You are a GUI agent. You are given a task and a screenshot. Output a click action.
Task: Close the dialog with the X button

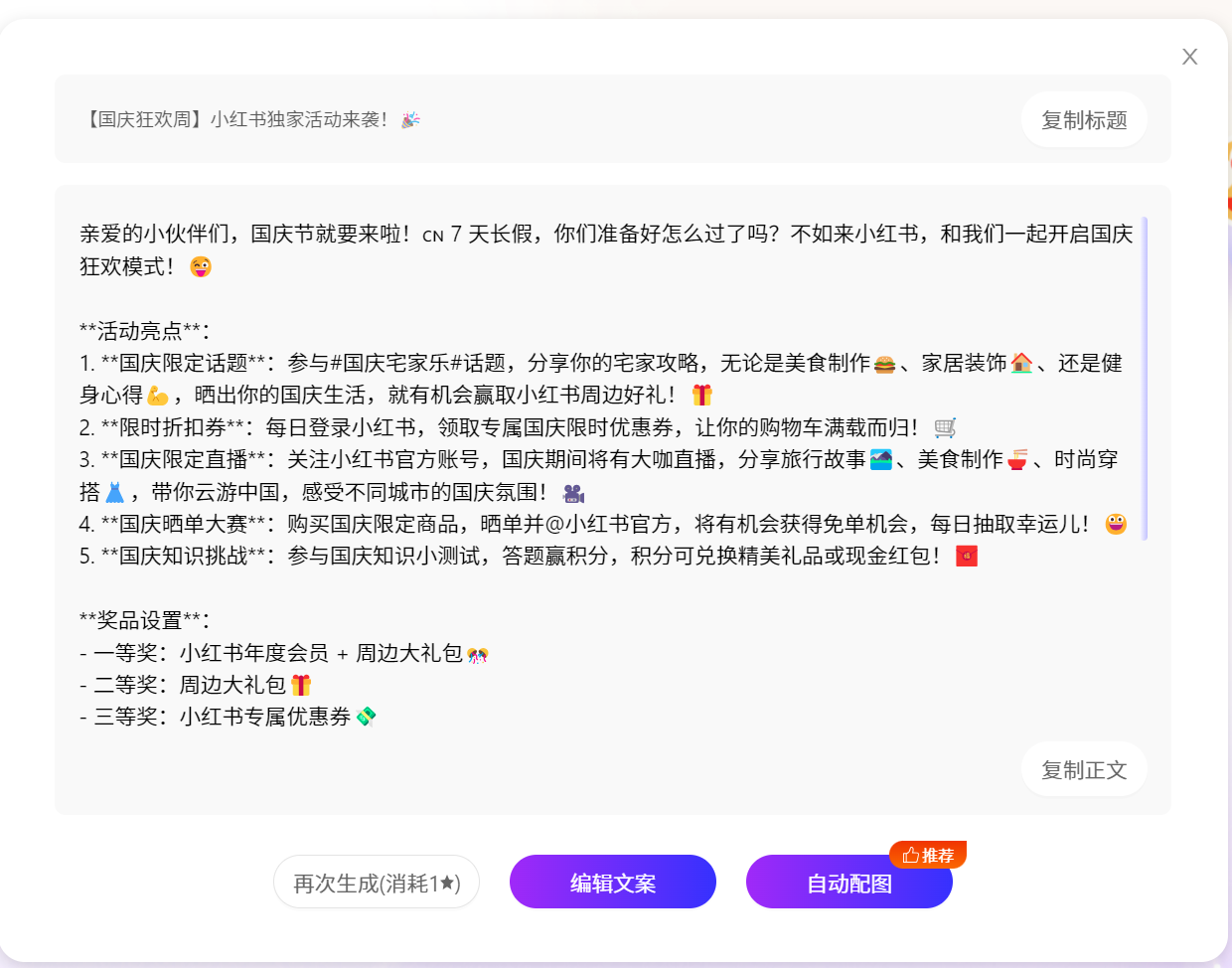(1189, 57)
